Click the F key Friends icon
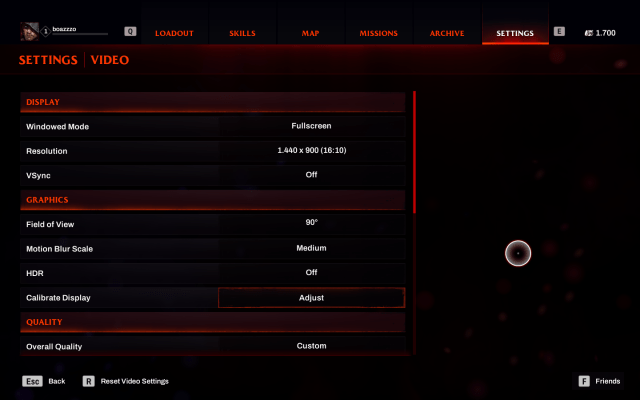 pyautogui.click(x=584, y=381)
